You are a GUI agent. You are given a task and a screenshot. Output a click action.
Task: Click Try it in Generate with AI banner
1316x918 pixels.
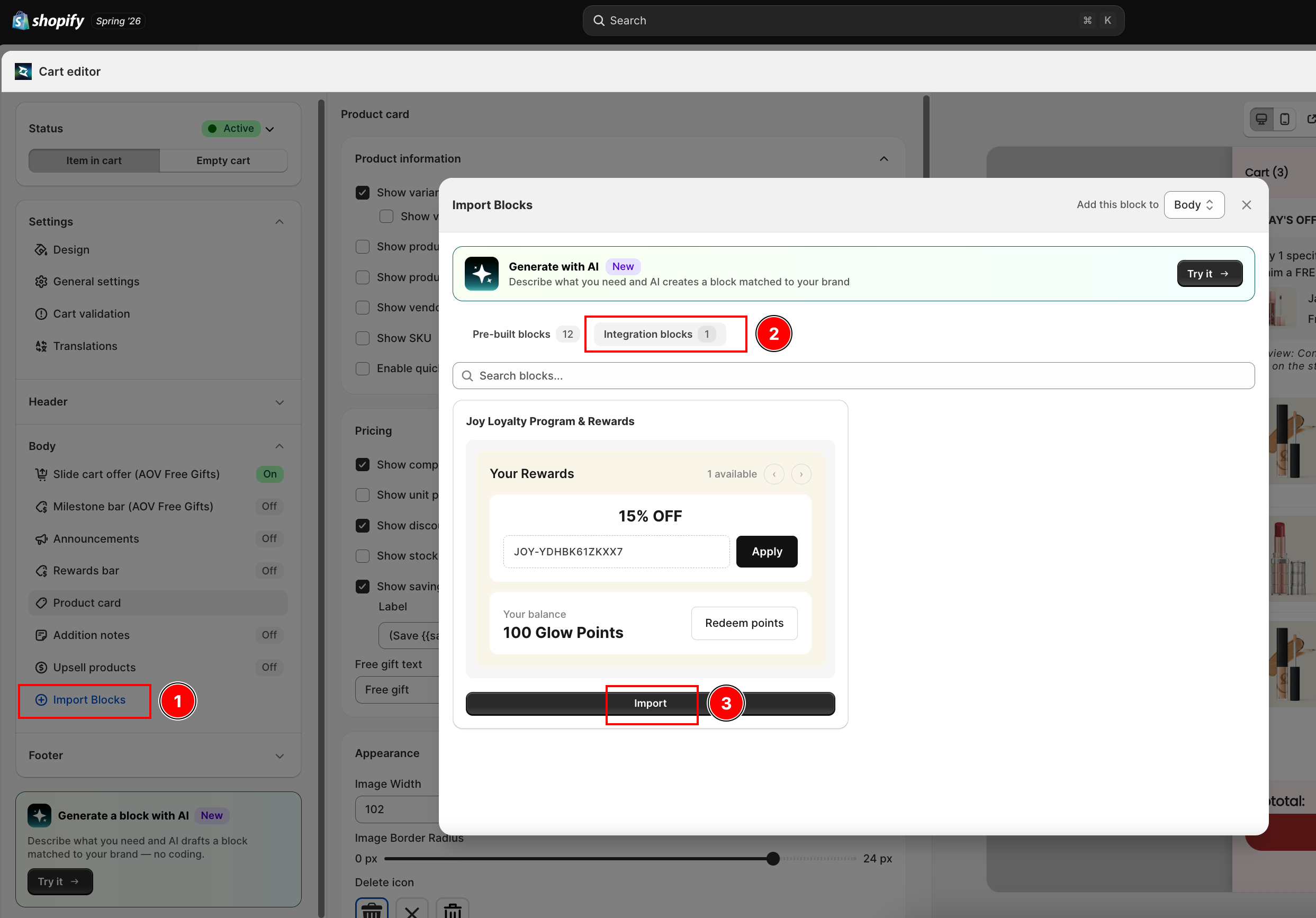tap(1210, 274)
